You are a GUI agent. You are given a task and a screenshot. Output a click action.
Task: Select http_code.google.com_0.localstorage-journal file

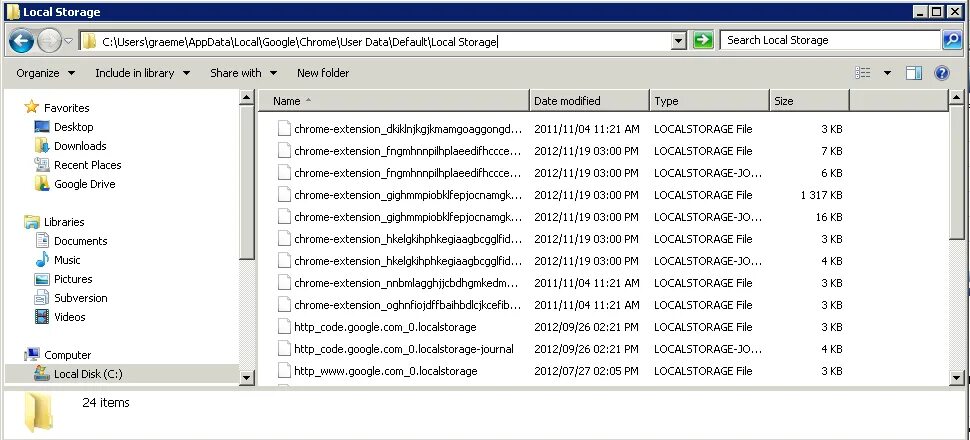(x=404, y=349)
